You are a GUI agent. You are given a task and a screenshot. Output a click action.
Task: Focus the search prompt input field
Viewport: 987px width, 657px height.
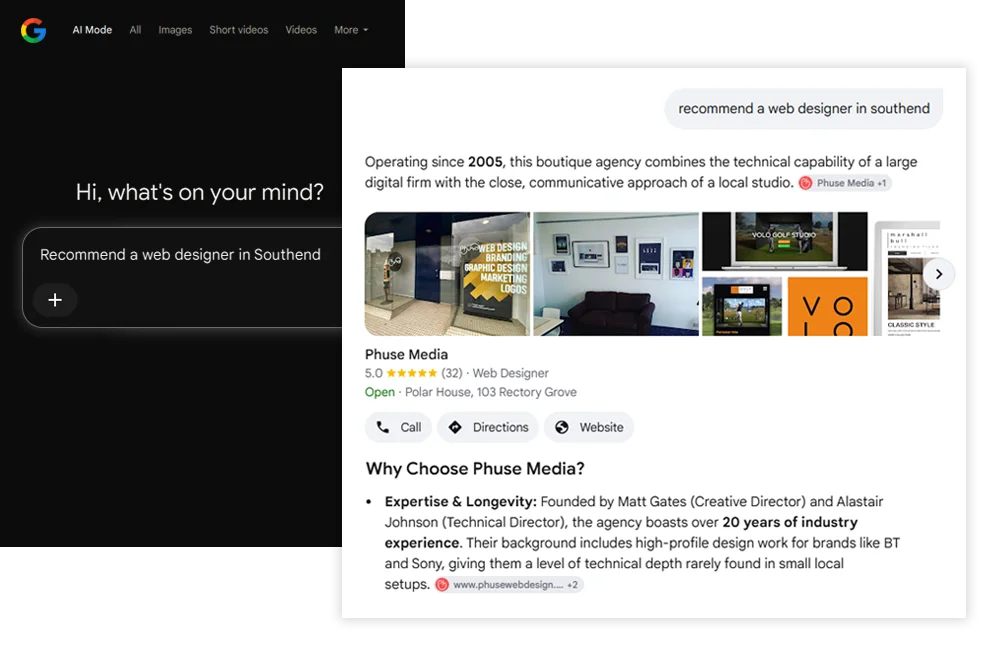pos(183,277)
